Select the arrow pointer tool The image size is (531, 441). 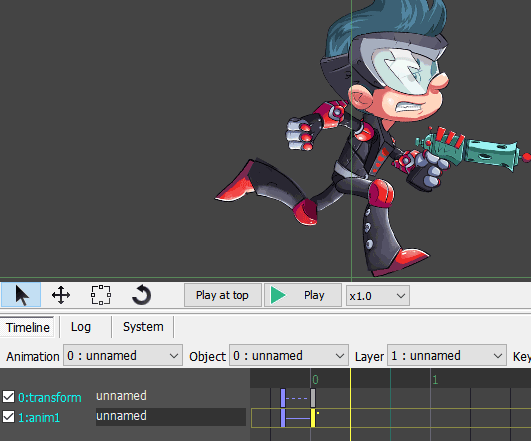[21, 295]
